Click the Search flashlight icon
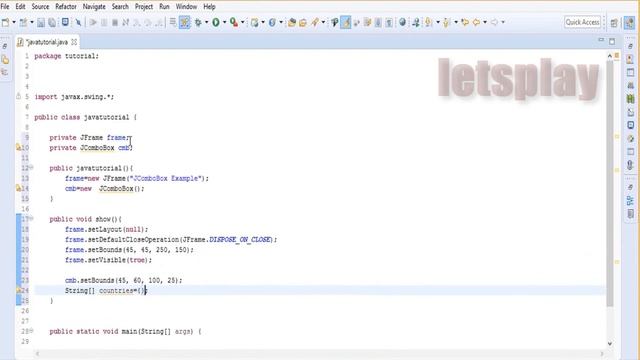 (315, 22)
